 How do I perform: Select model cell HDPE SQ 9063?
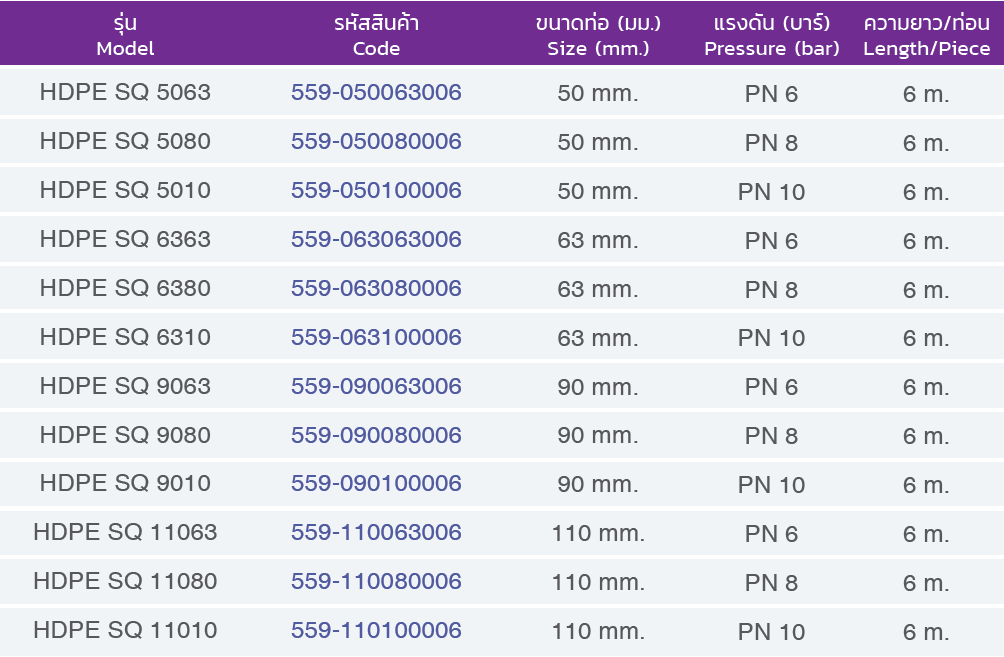pyautogui.click(x=125, y=386)
